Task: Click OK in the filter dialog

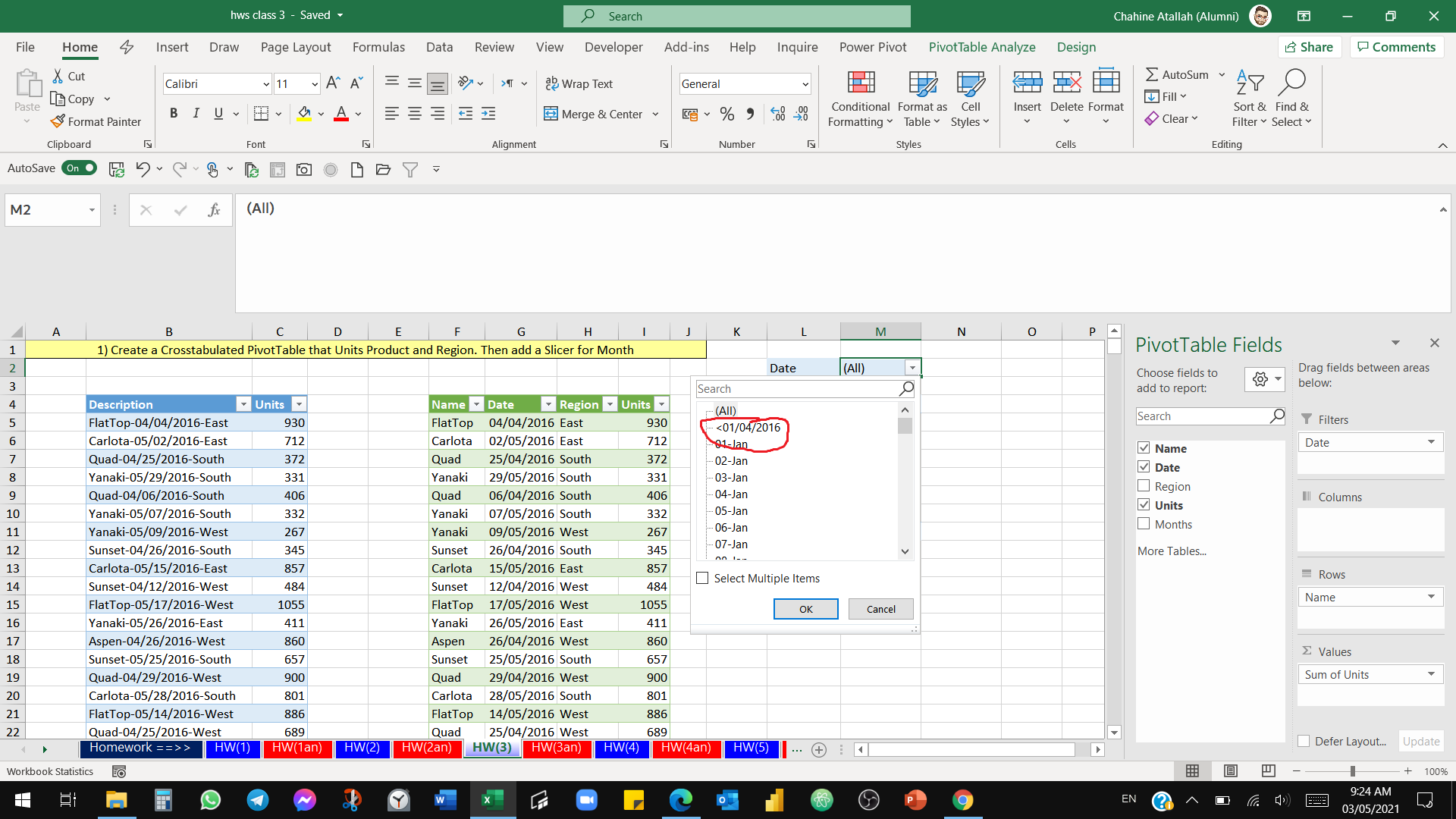Action: coord(805,609)
